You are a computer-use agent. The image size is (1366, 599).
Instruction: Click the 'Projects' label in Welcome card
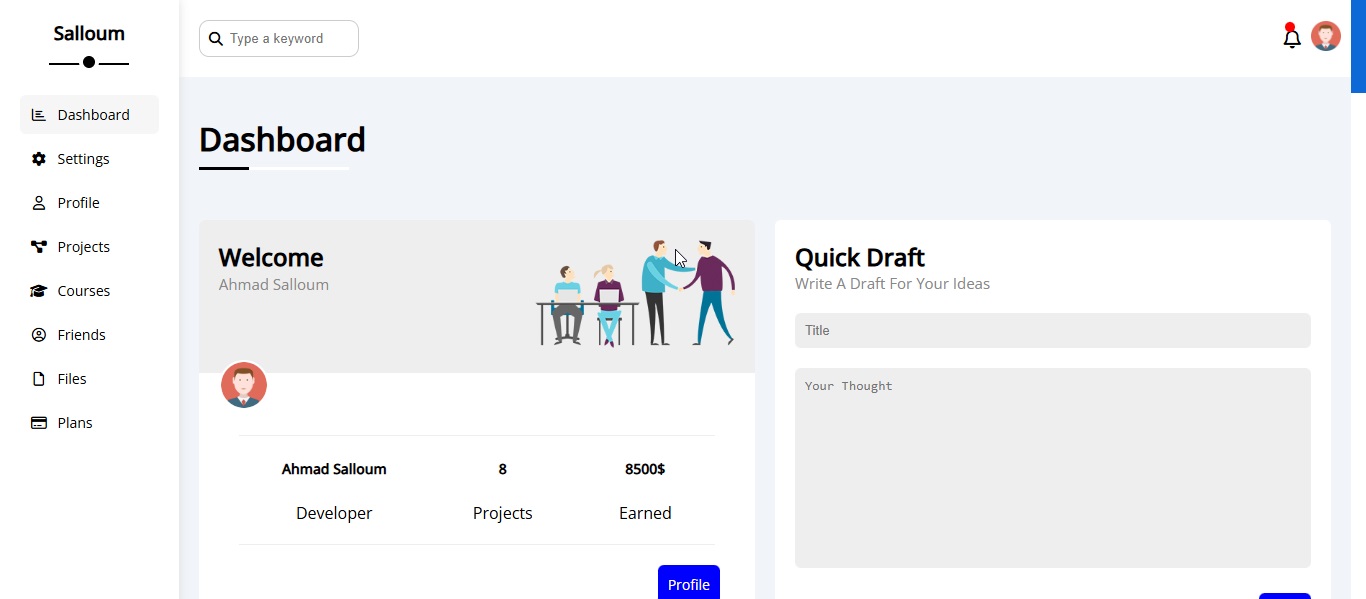502,513
